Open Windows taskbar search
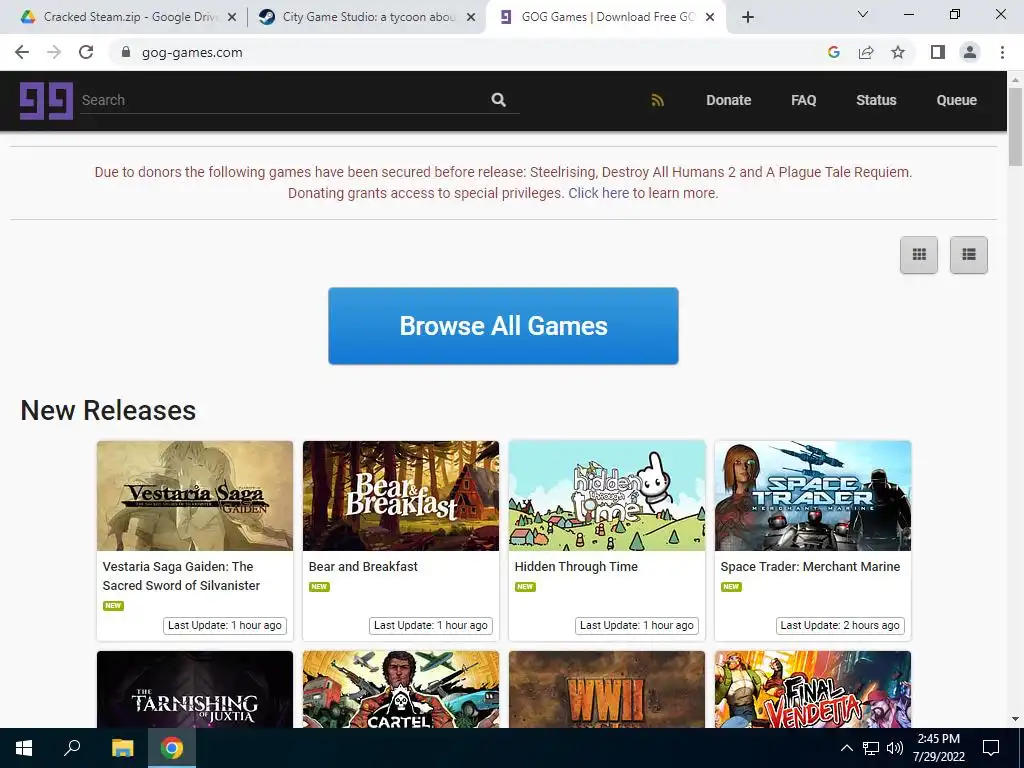Screen dimensions: 1024x768 pos(72,748)
